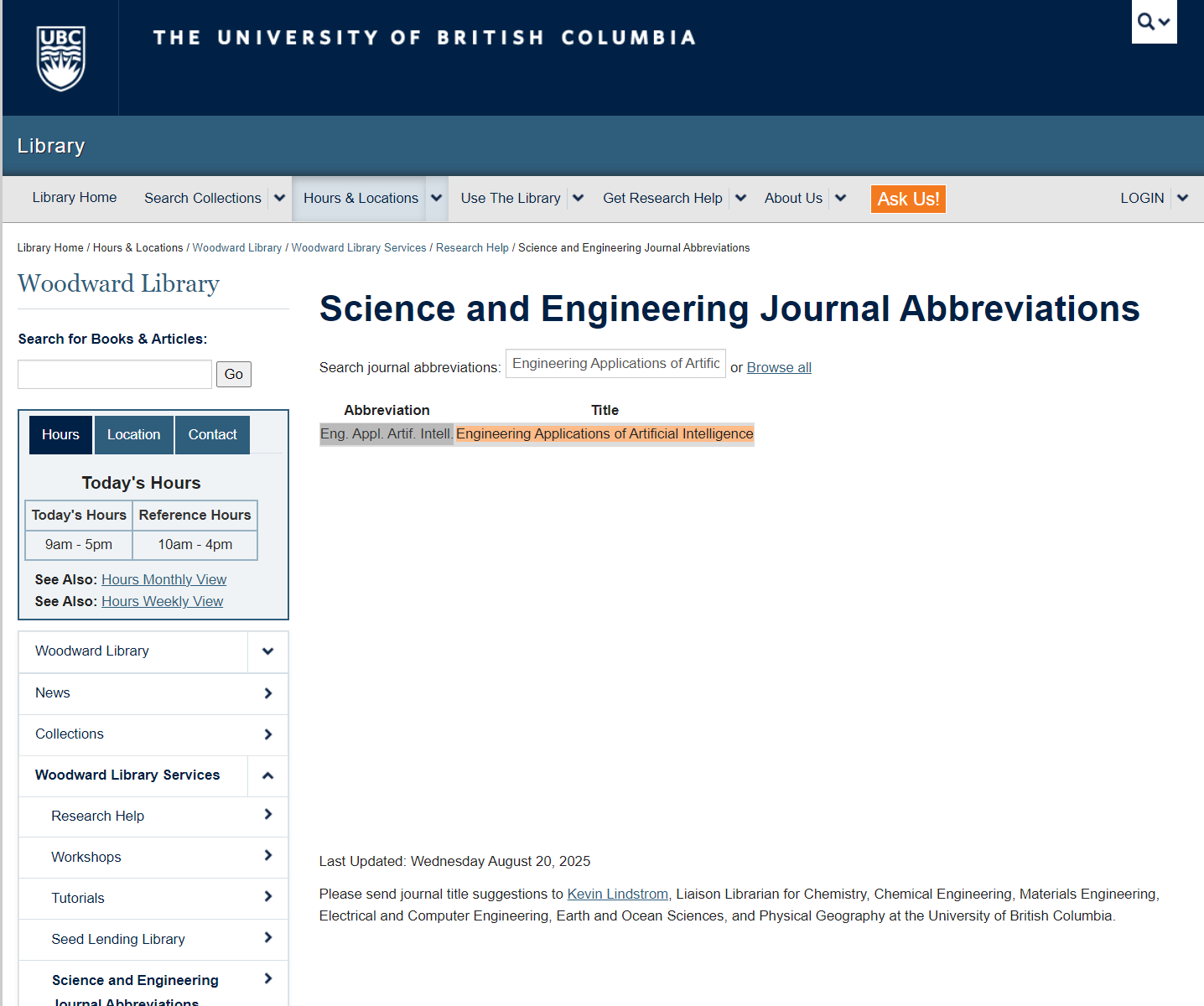
Task: Open Hours Weekly View link
Action: point(162,602)
